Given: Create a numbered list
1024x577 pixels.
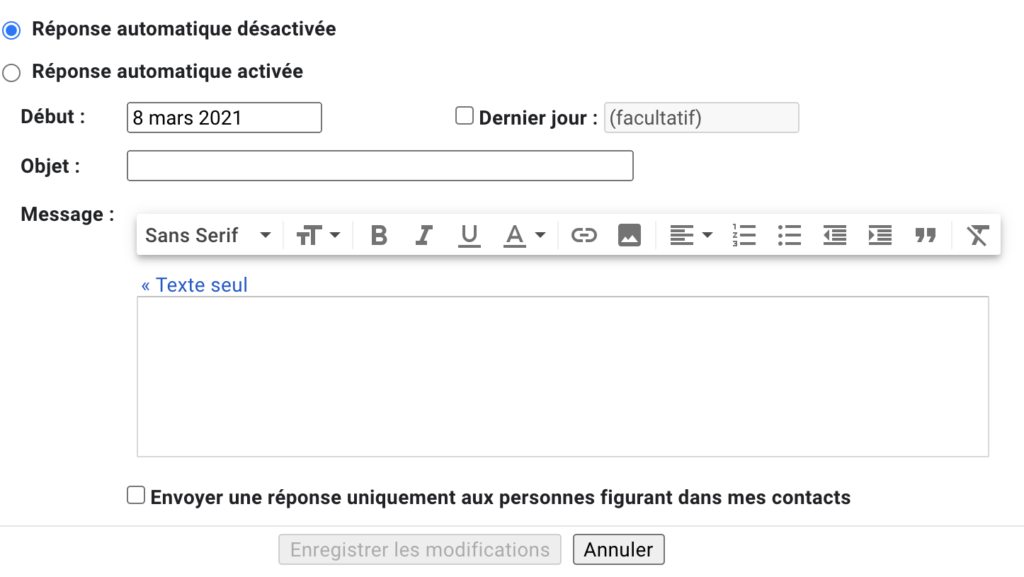Looking at the screenshot, I should point(744,236).
